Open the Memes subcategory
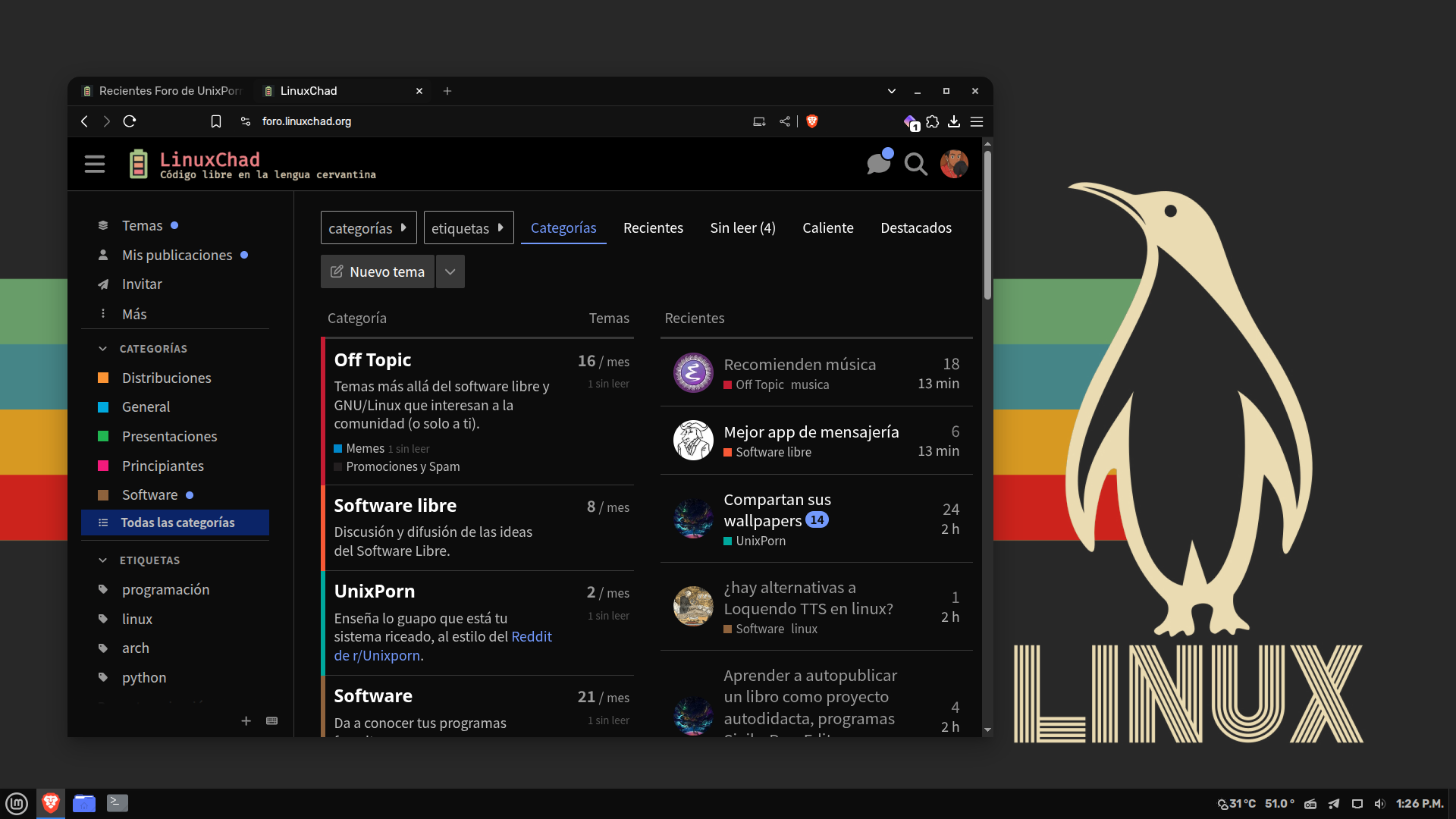The height and width of the screenshot is (819, 1456). click(x=365, y=449)
